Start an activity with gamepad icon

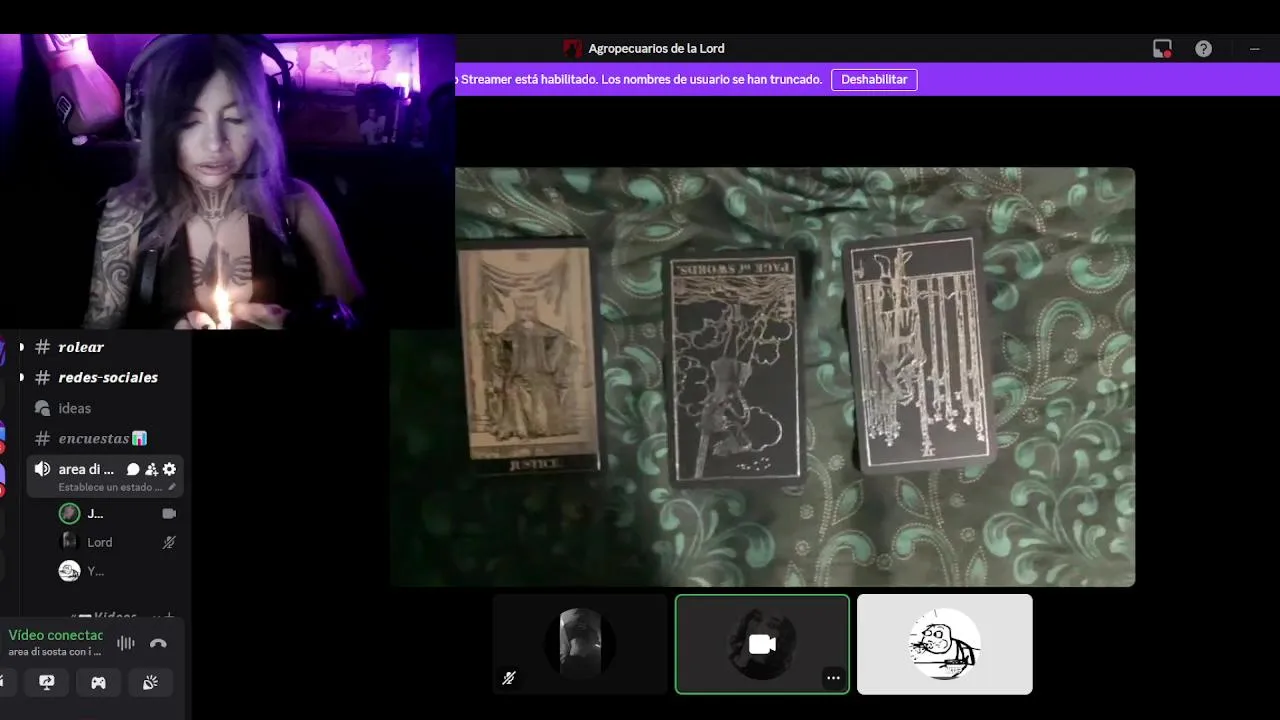pyautogui.click(x=98, y=682)
